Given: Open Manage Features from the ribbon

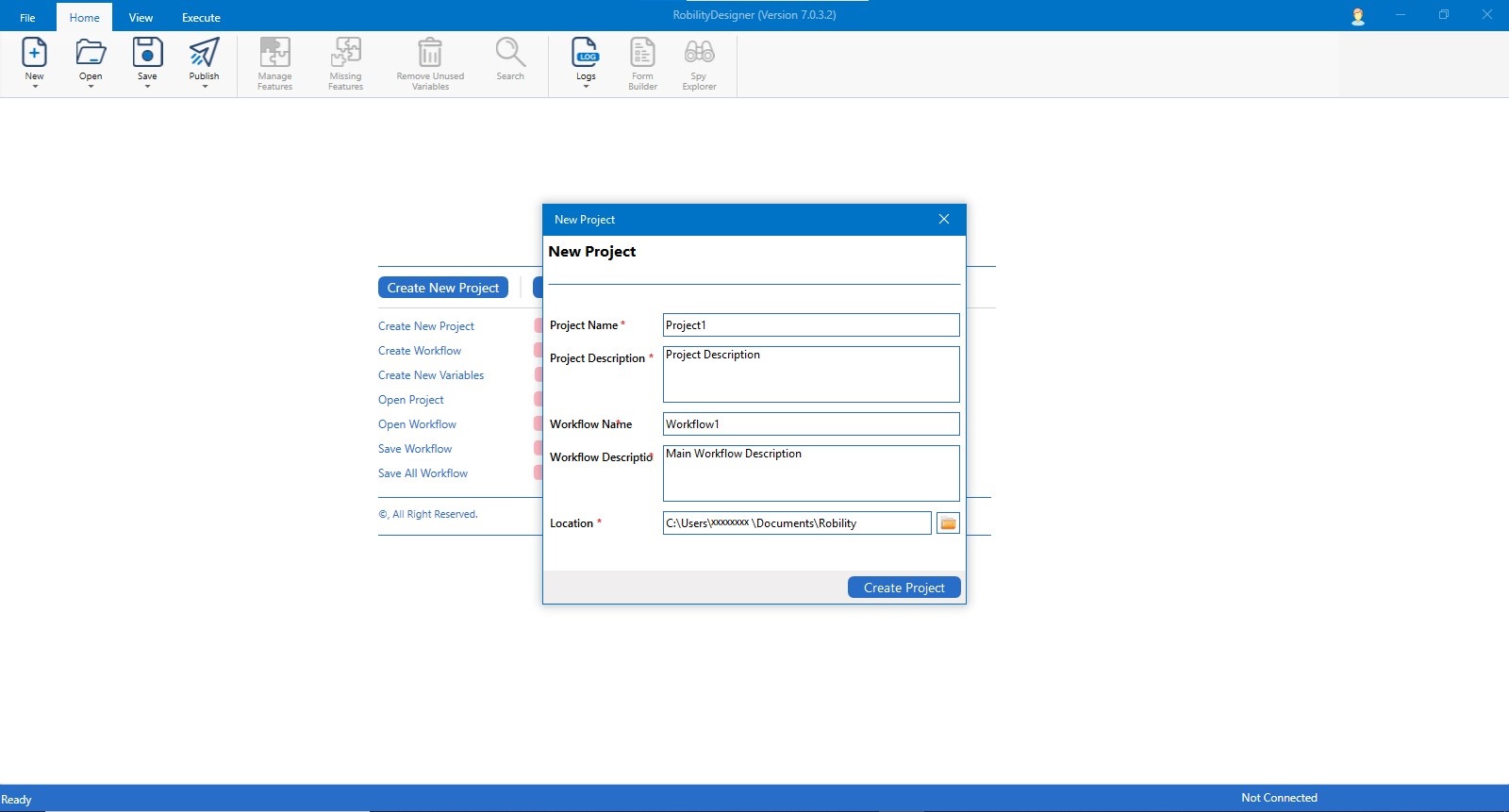Looking at the screenshot, I should pyautogui.click(x=274, y=53).
